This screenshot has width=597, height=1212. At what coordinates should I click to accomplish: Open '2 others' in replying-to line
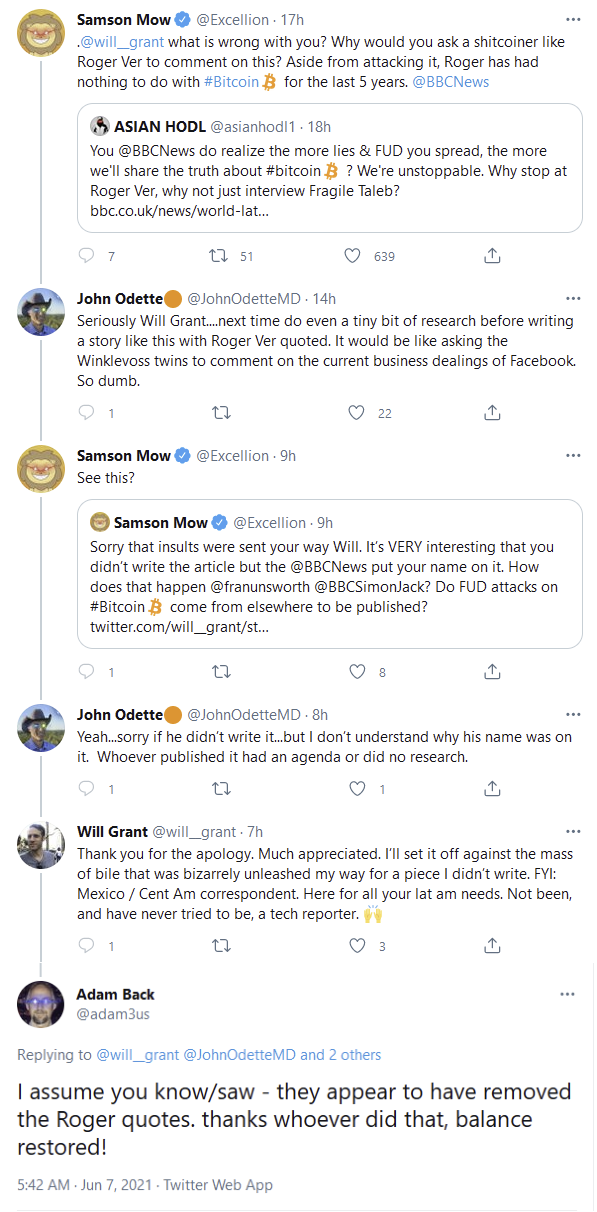click(x=353, y=1054)
